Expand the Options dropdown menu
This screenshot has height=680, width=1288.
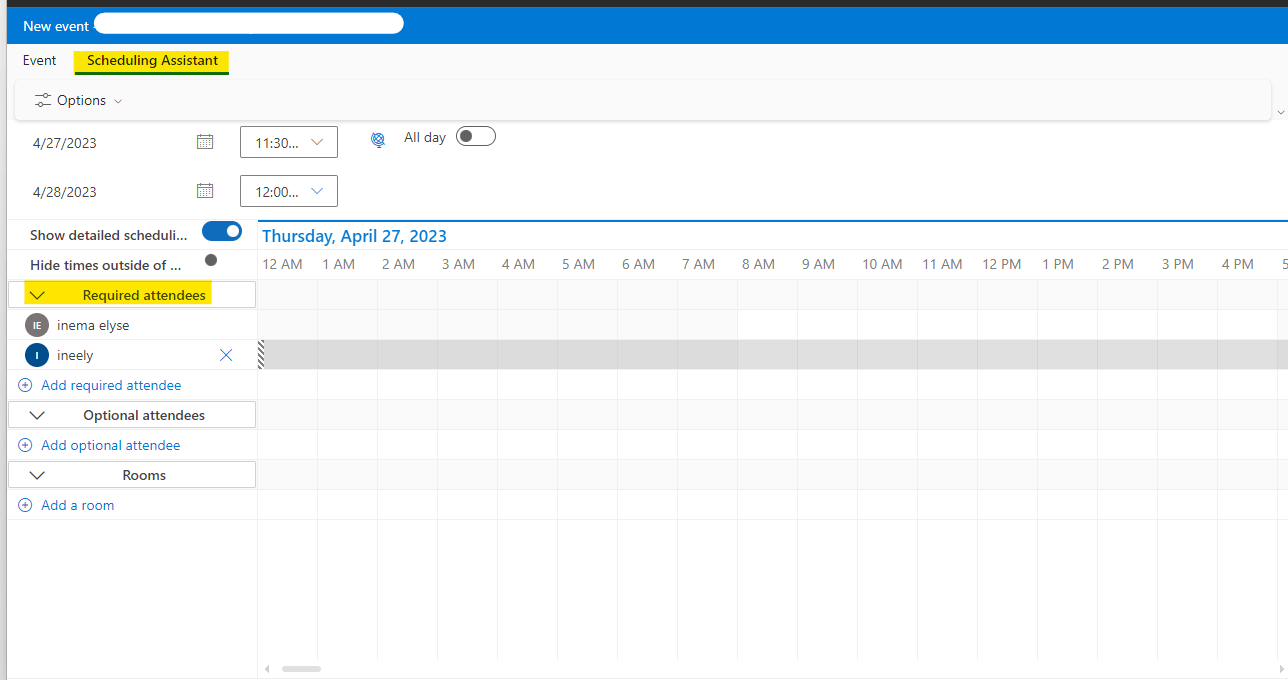118,101
